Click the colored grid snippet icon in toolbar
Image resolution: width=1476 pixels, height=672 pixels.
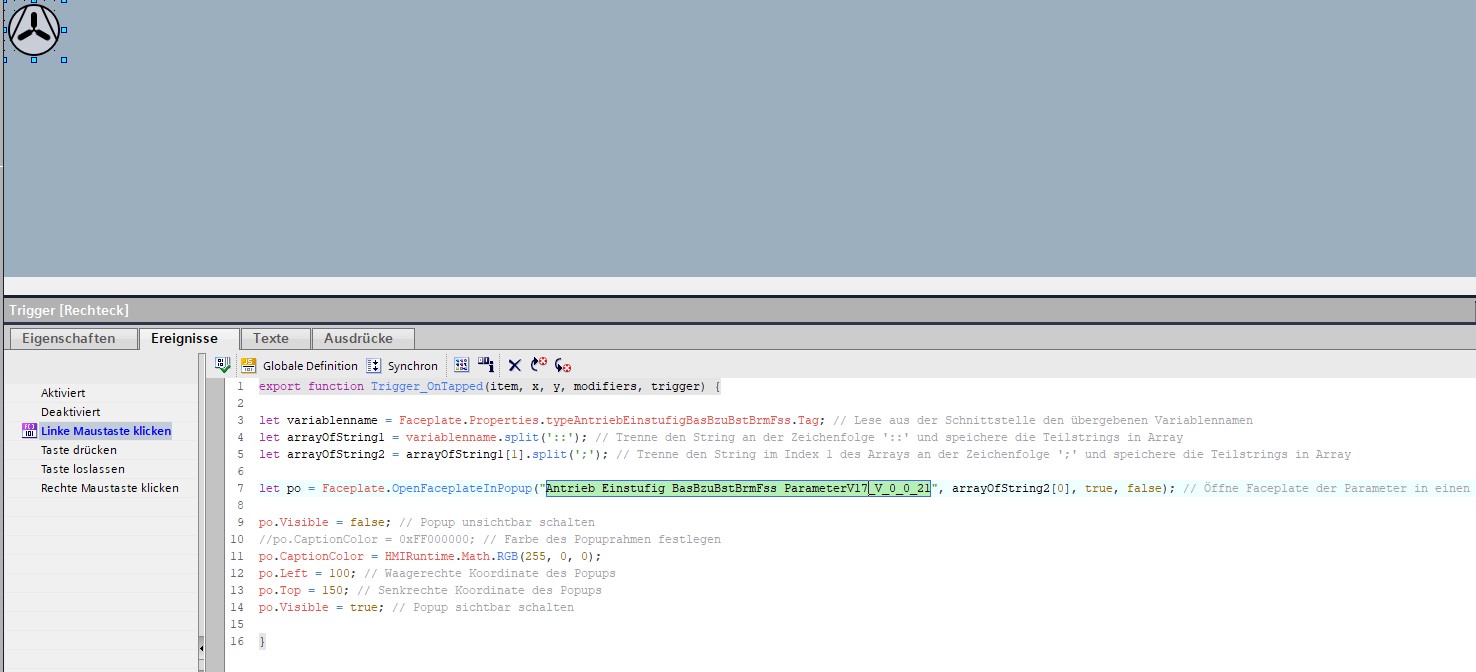coord(462,366)
